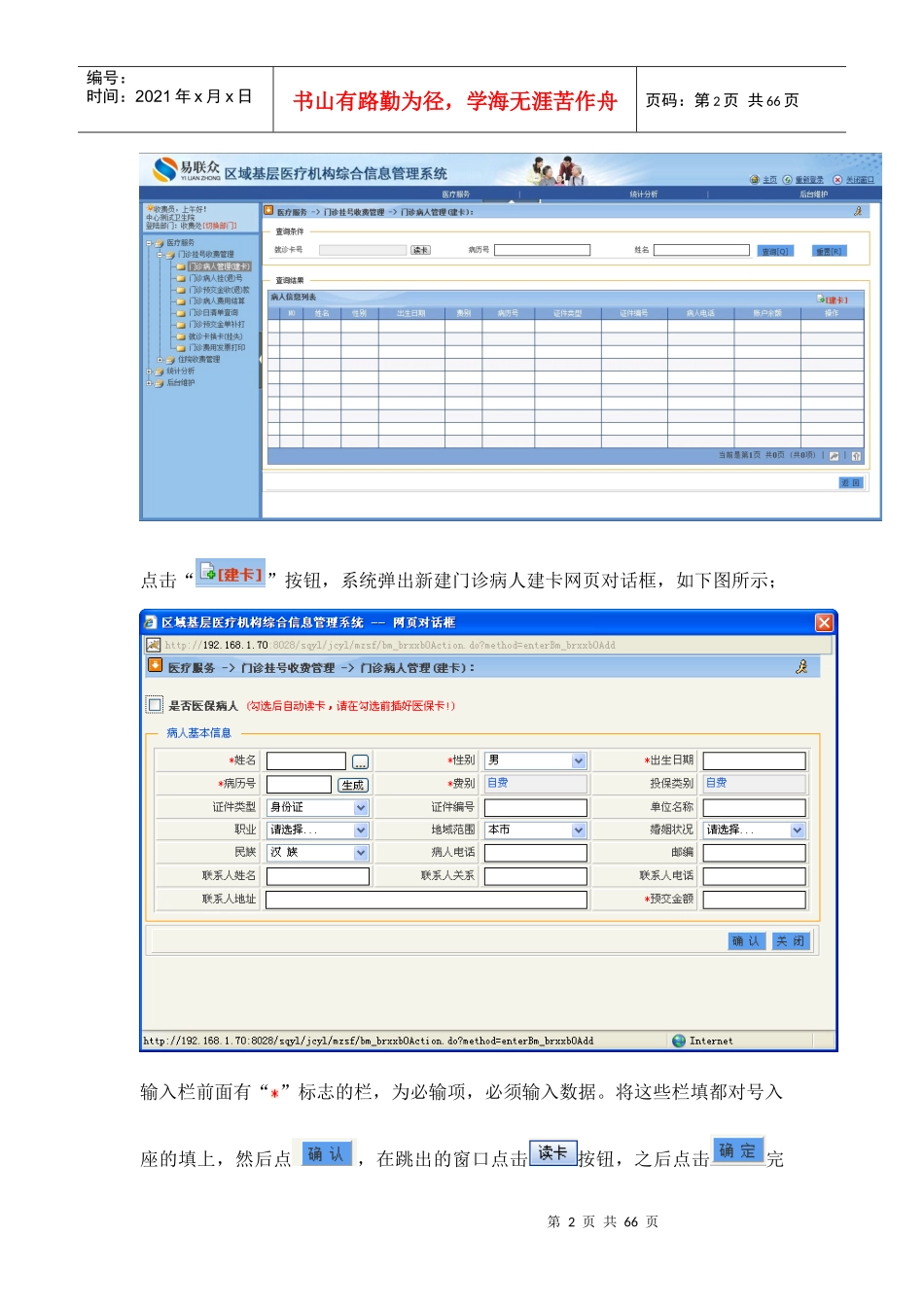Click the inline 建卡 button image in the instruction text
This screenshot has width=924, height=1307.
coord(231,573)
